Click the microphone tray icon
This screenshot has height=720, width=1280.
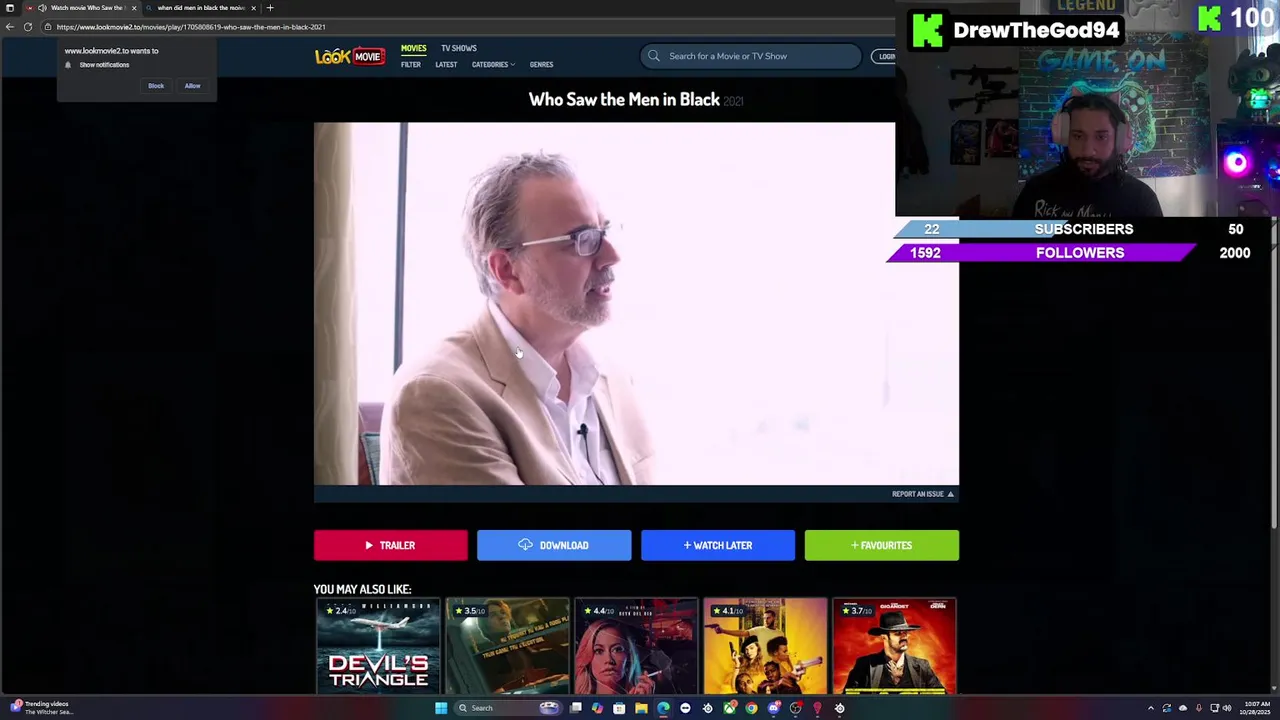click(x=1199, y=708)
